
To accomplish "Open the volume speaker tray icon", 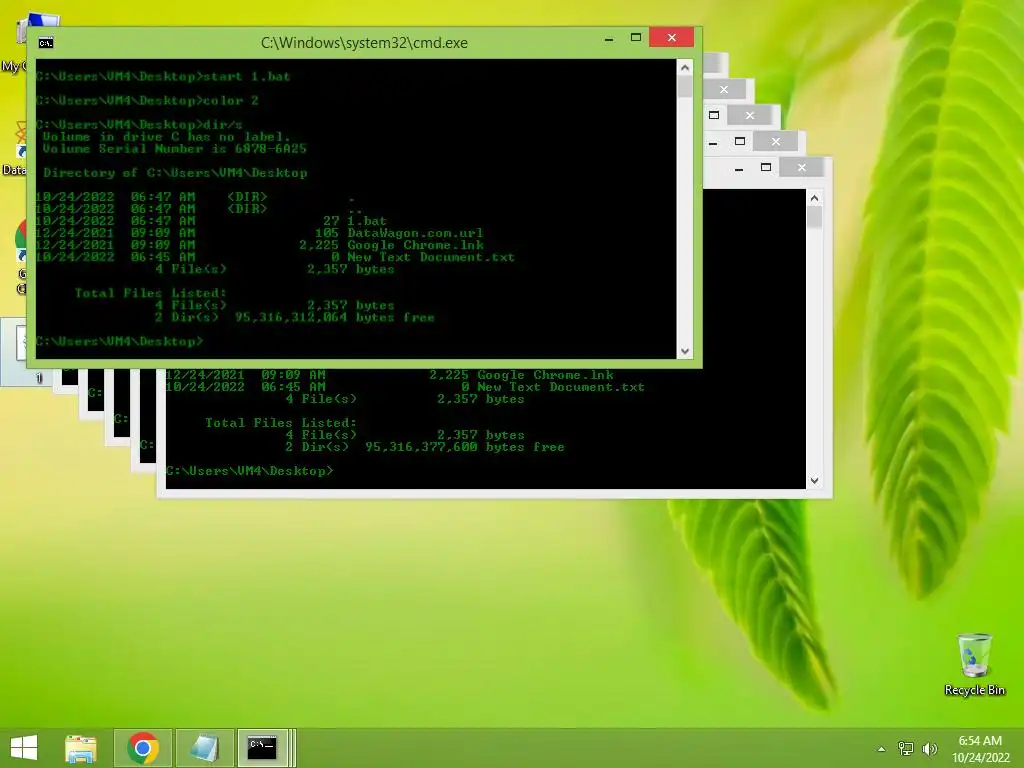I will pyautogui.click(x=929, y=748).
